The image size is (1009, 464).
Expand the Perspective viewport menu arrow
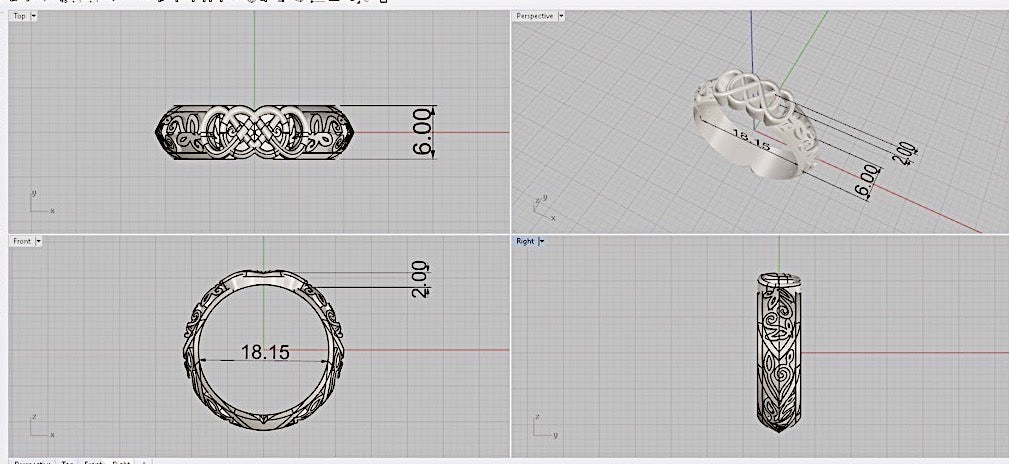click(561, 17)
